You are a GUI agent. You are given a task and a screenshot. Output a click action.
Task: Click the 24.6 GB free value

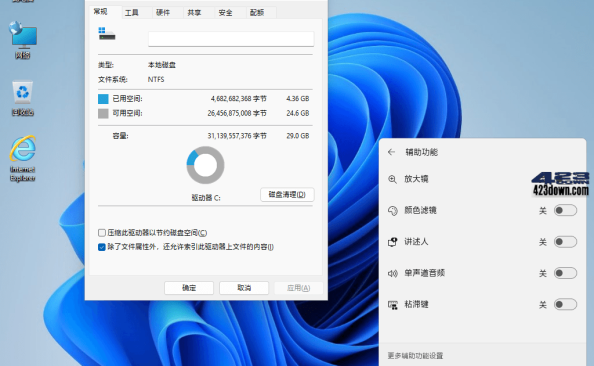click(x=298, y=113)
